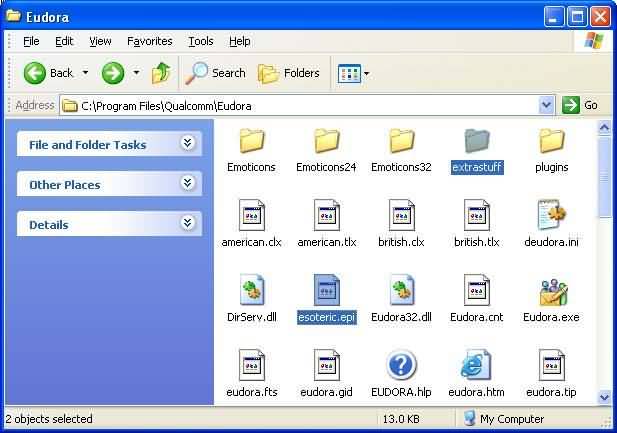Select the deudora.ini settings file
The height and width of the screenshot is (433, 617).
[x=552, y=216]
